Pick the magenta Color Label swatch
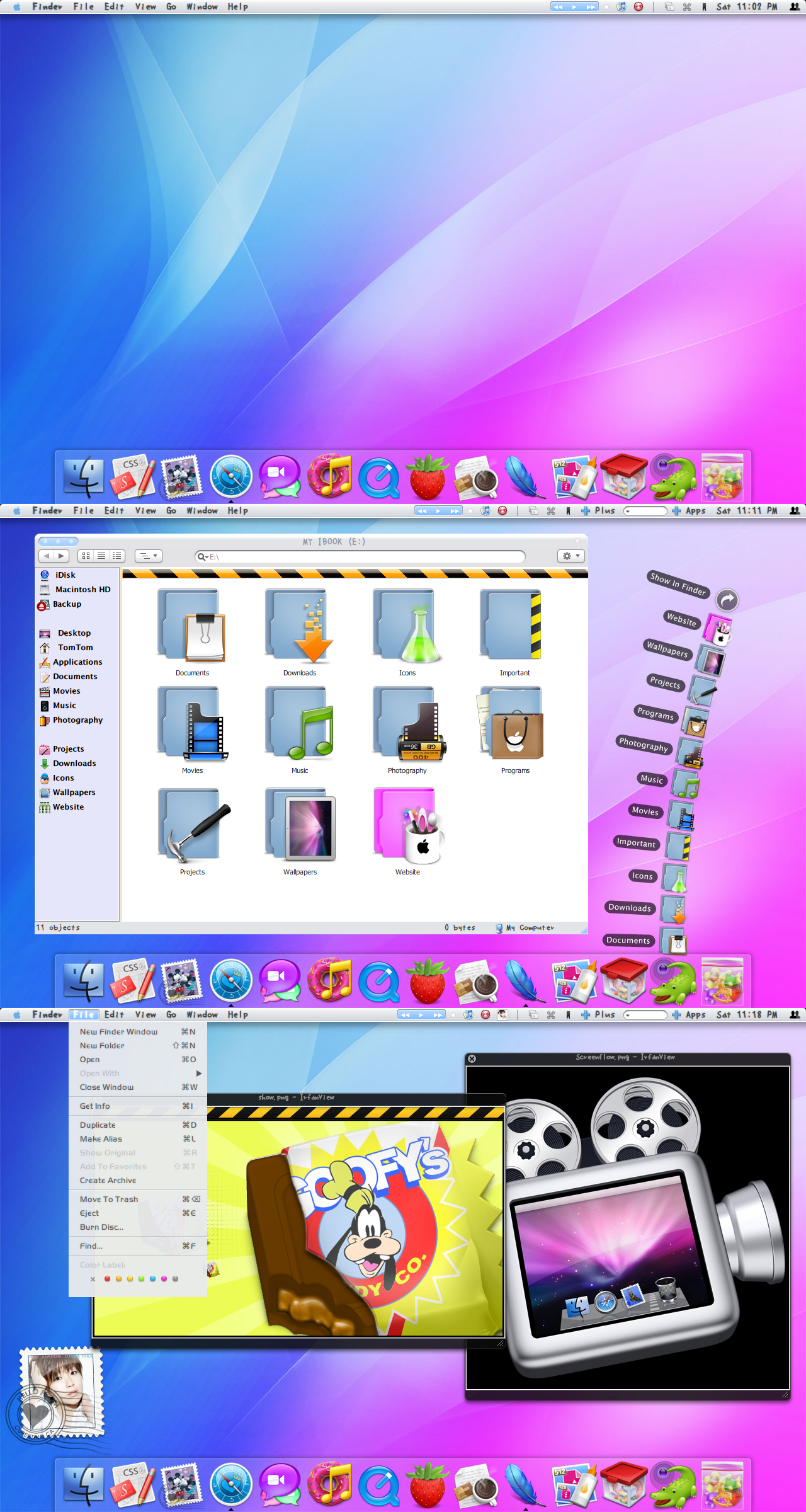 click(x=164, y=1279)
